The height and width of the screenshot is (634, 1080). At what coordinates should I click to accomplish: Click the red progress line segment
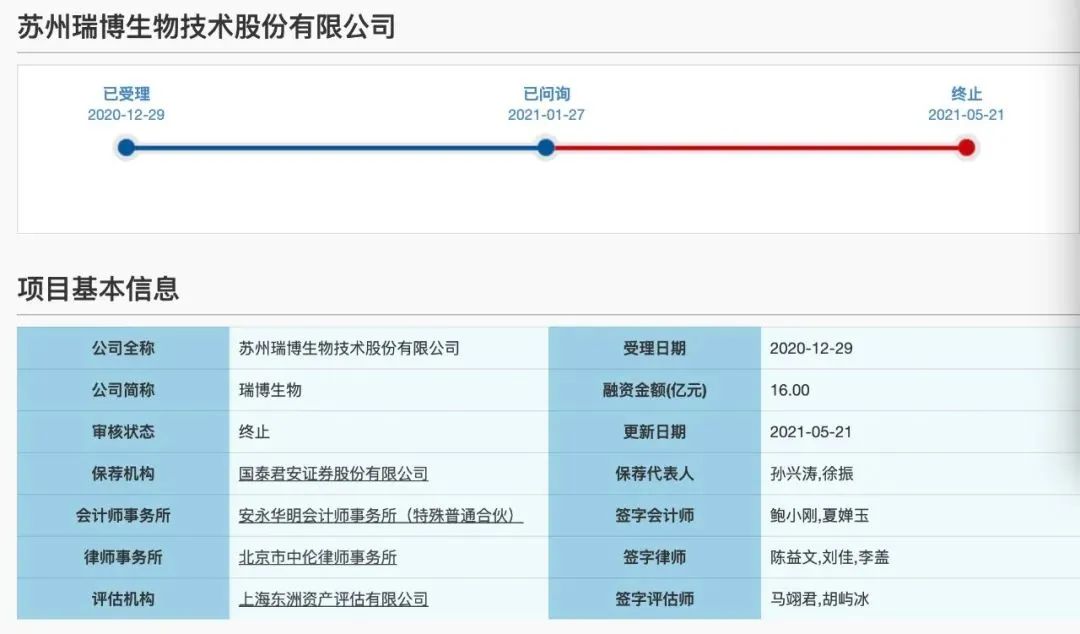tap(755, 148)
